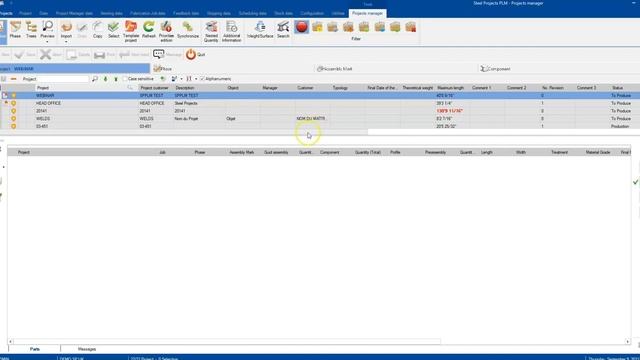The image size is (640, 360).
Task: Click the green checkmark at right edge
Action: pyautogui.click(x=636, y=182)
